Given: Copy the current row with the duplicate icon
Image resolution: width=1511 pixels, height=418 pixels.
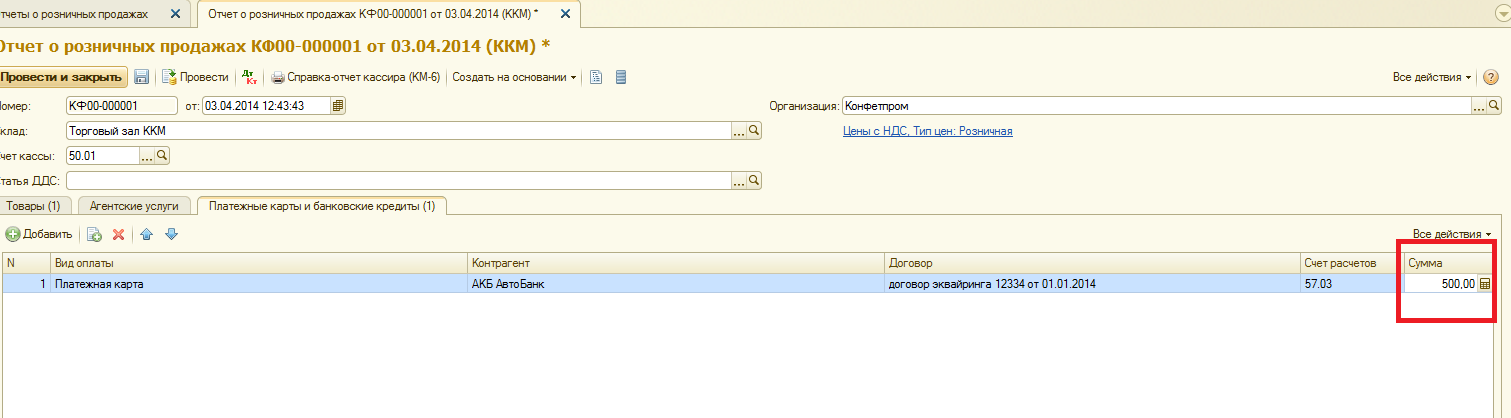Looking at the screenshot, I should (94, 234).
